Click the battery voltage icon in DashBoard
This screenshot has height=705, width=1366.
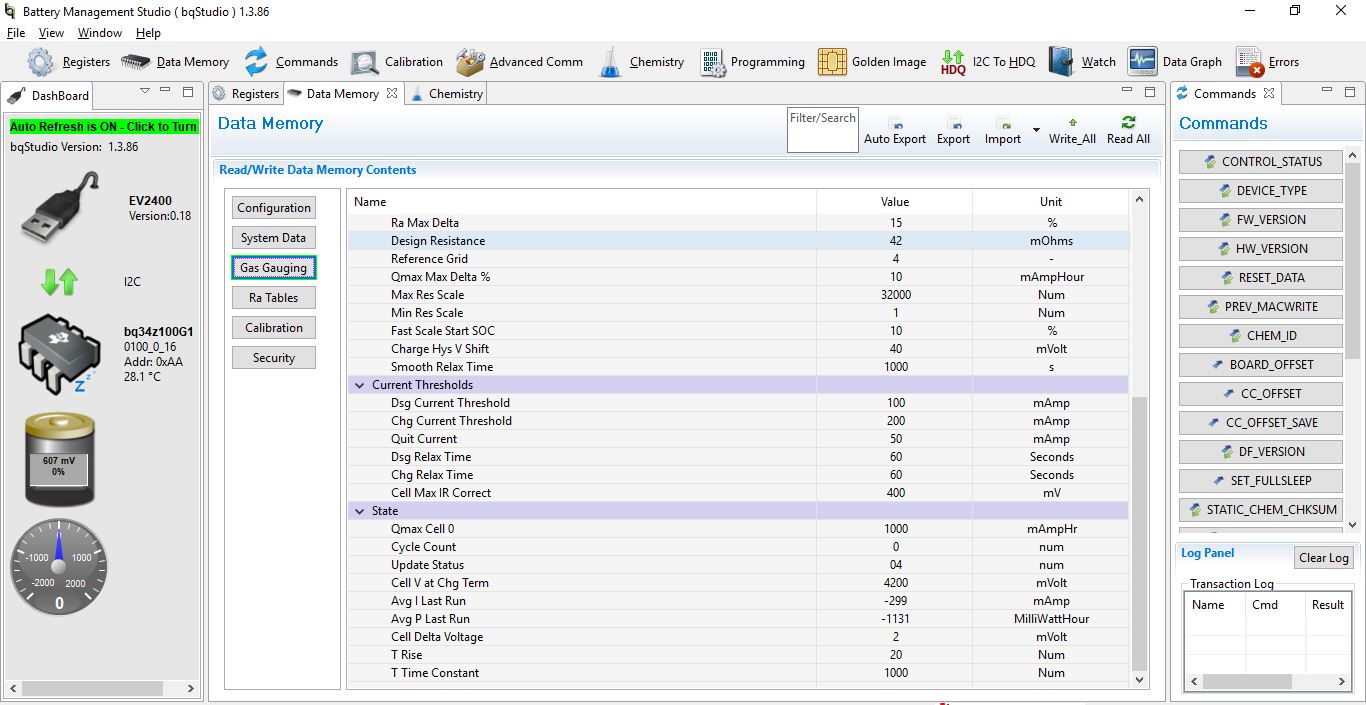60,460
